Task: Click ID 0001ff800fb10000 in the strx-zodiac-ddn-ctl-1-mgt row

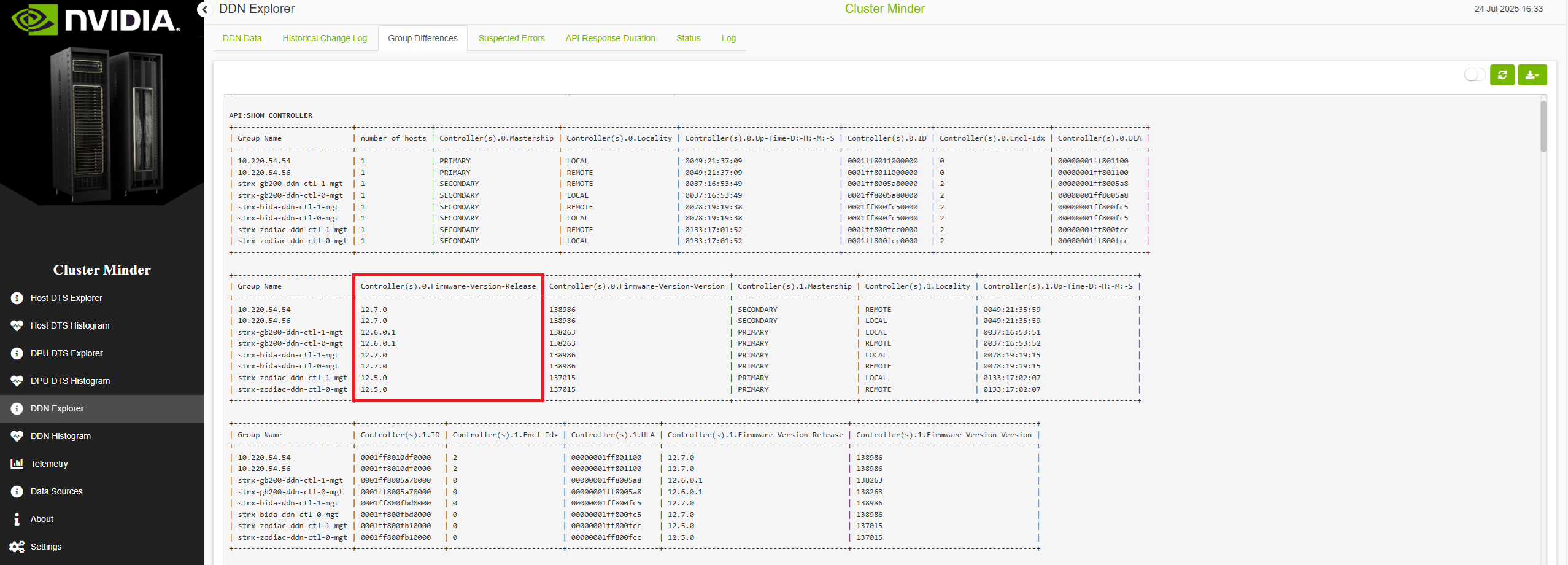Action: (396, 526)
